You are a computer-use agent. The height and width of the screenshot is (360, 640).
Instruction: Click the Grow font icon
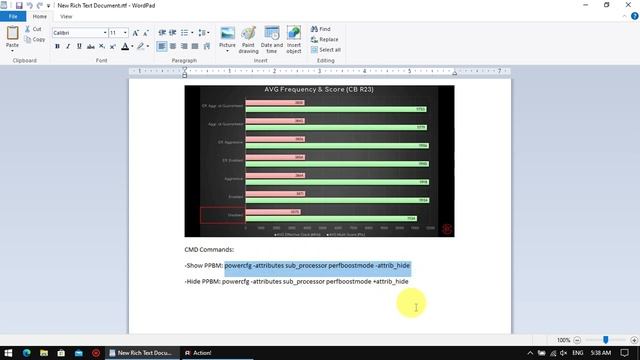(x=136, y=33)
